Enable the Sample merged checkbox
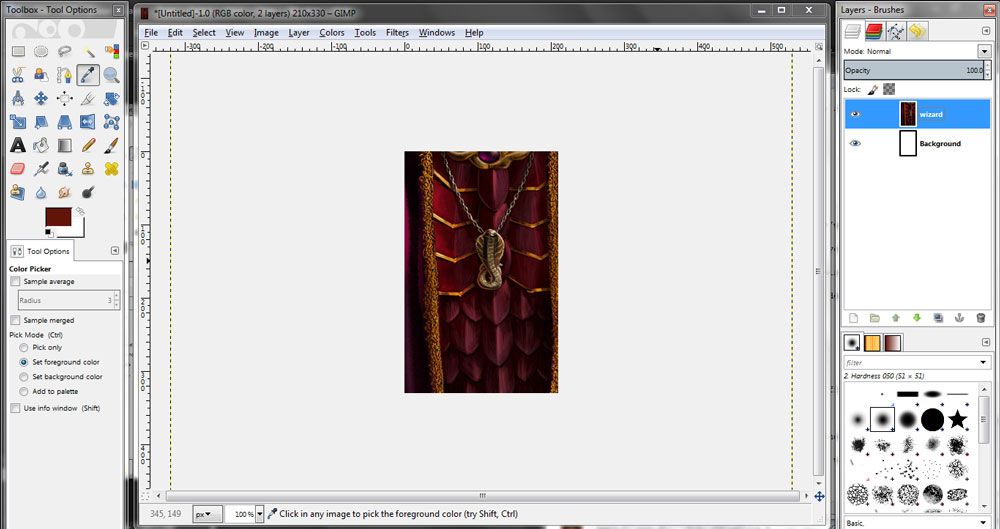 pos(15,320)
